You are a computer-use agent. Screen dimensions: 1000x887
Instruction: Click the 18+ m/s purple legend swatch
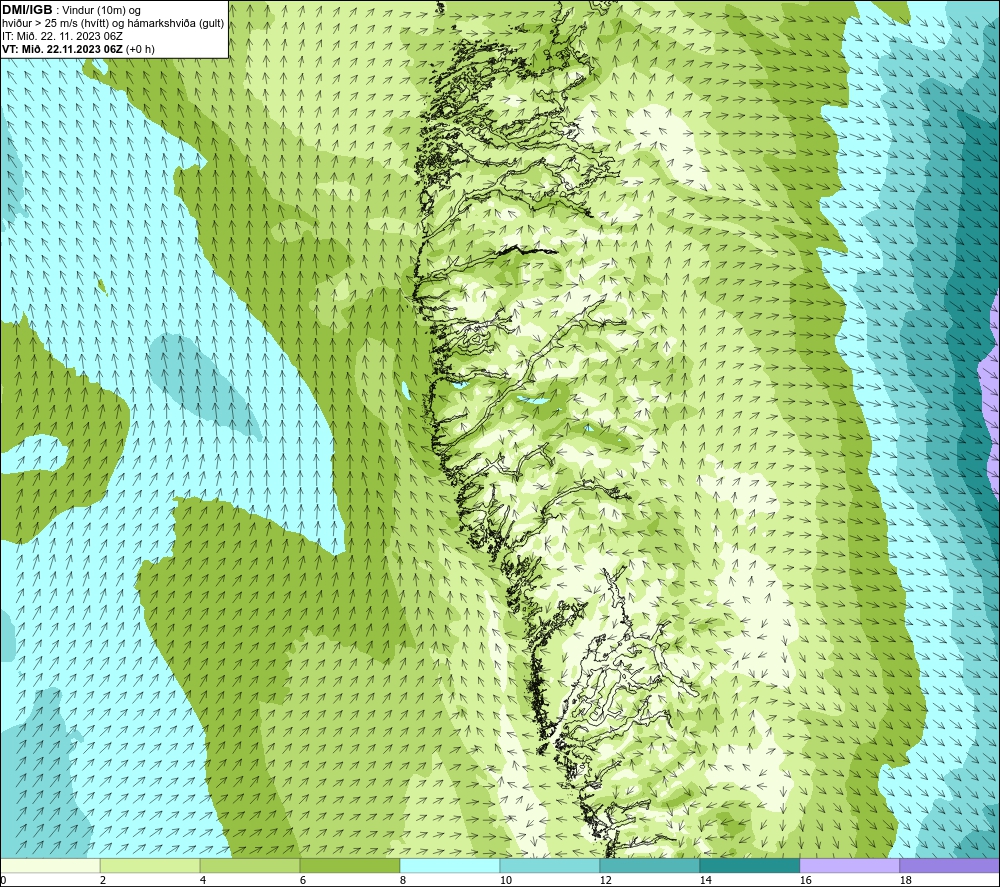coord(950,865)
